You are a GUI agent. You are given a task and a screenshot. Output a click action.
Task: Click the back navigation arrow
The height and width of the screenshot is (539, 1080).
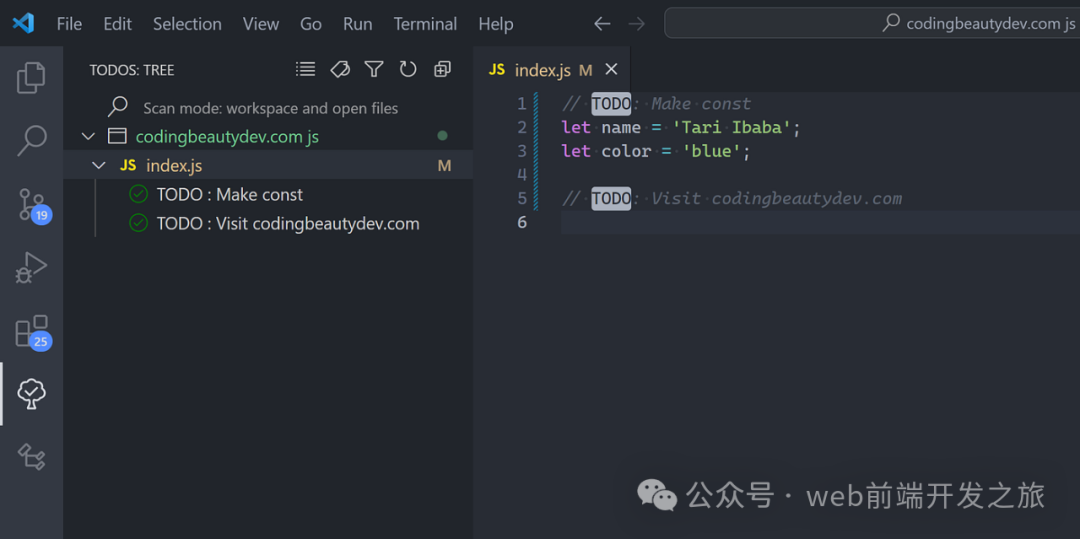pyautogui.click(x=602, y=24)
